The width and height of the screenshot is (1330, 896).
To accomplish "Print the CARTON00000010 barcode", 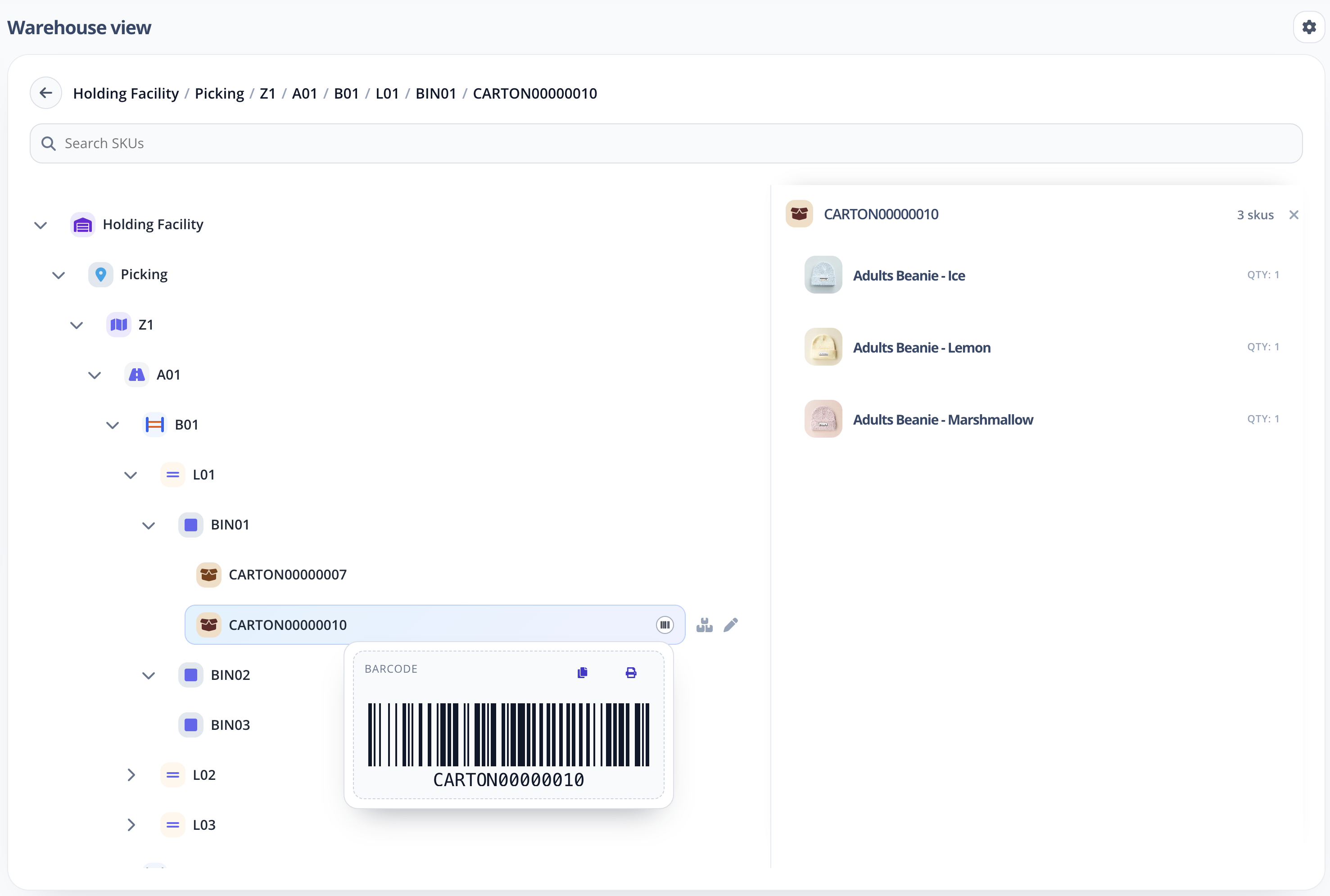I will pos(631,673).
